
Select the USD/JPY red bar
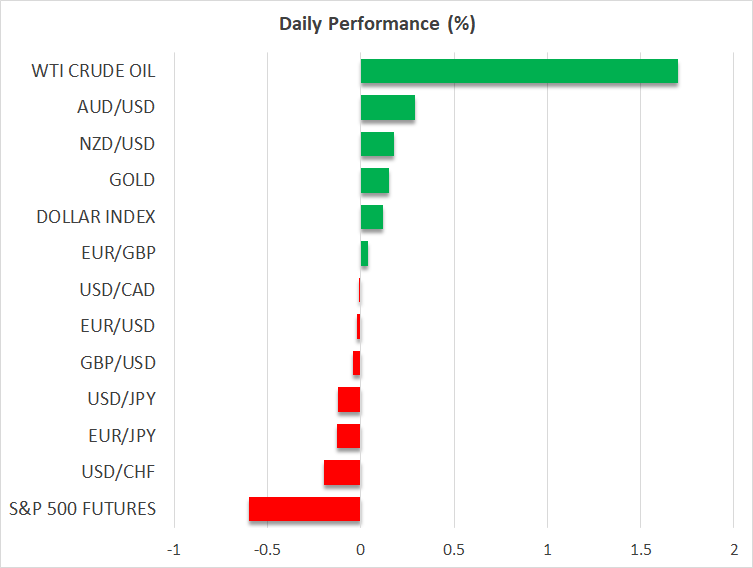pyautogui.click(x=349, y=400)
